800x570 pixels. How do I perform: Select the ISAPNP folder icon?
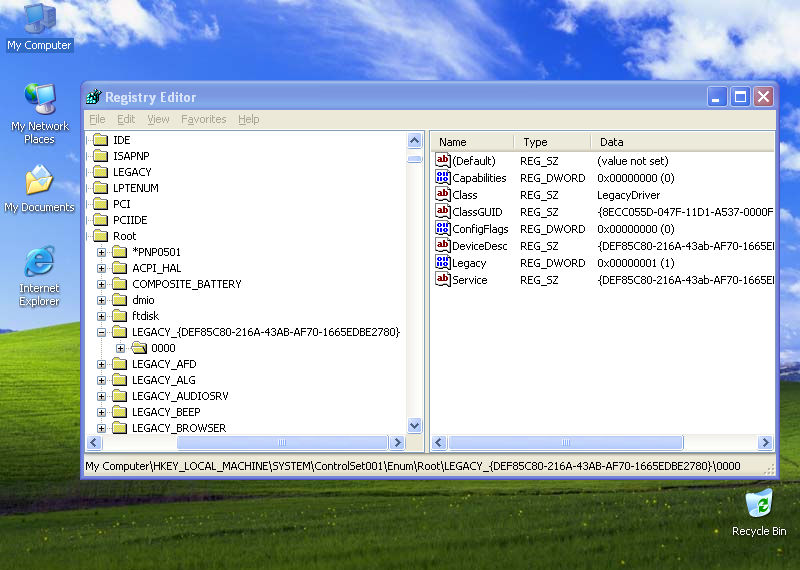pos(101,156)
